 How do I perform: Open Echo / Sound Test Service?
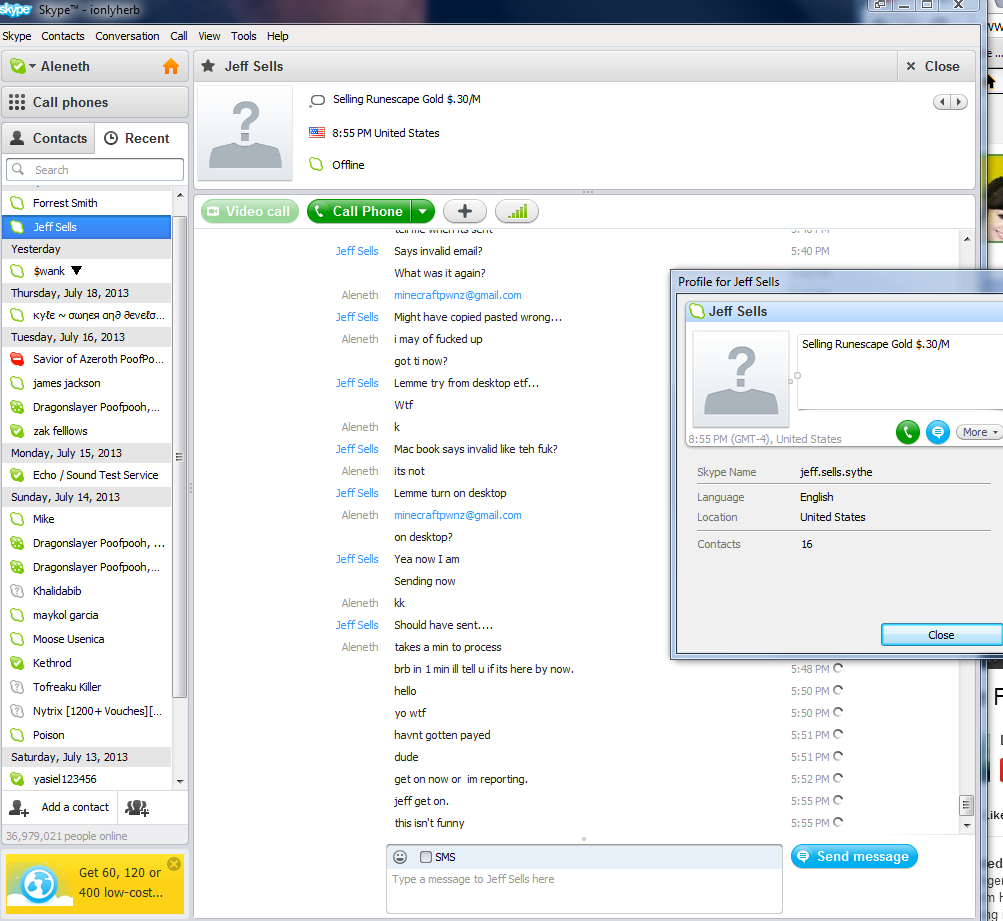pyautogui.click(x=87, y=475)
